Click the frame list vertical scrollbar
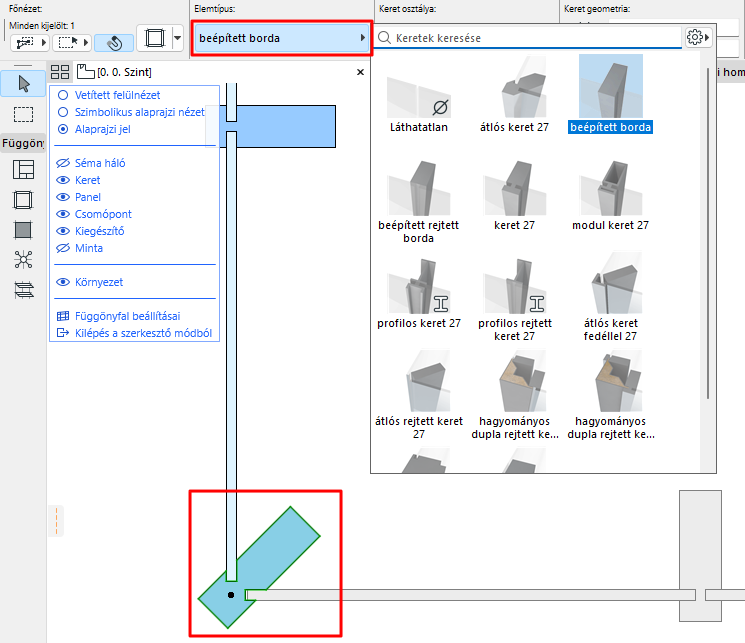Viewport: 745px width, 643px height. [707, 233]
